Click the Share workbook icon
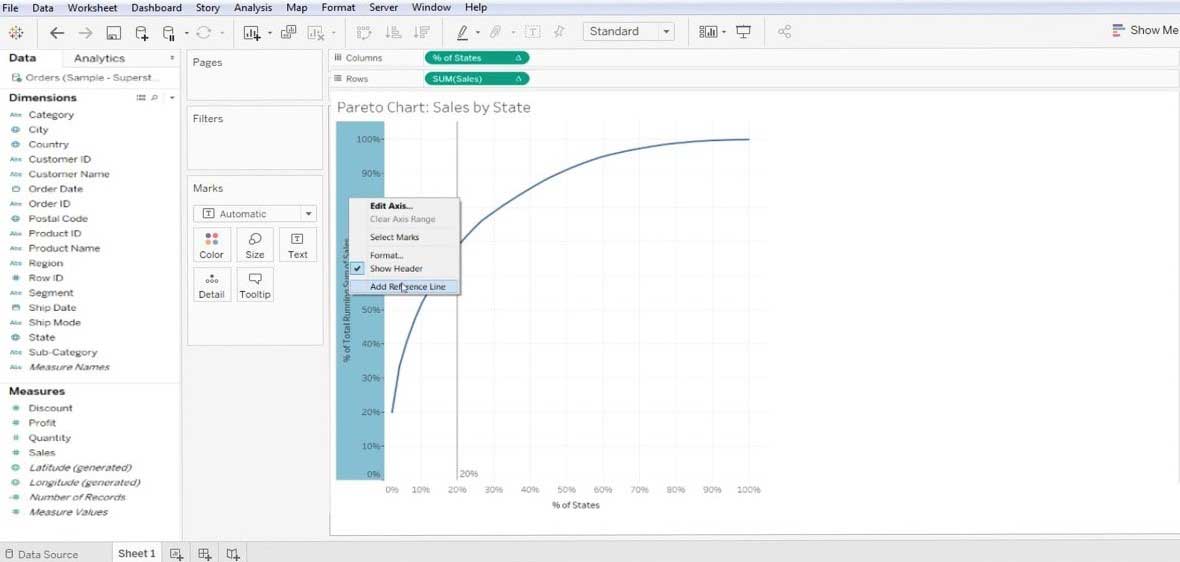 point(784,32)
